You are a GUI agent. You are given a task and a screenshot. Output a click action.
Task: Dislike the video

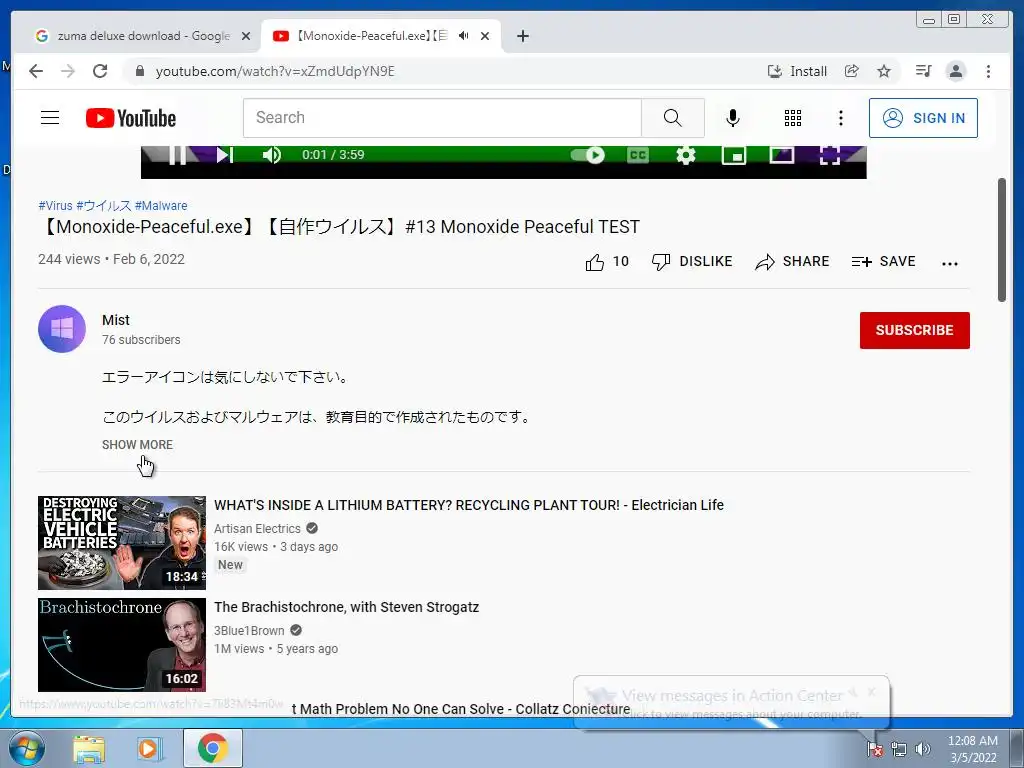tap(692, 262)
